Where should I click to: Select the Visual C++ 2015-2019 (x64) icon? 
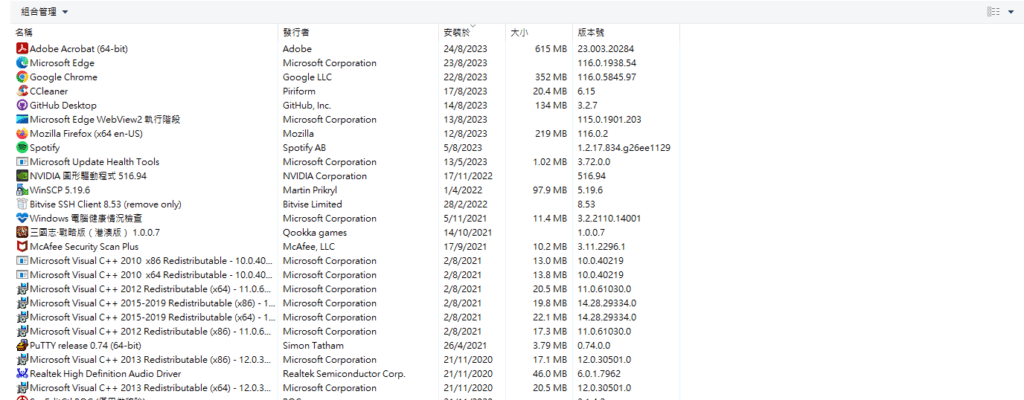click(22, 317)
